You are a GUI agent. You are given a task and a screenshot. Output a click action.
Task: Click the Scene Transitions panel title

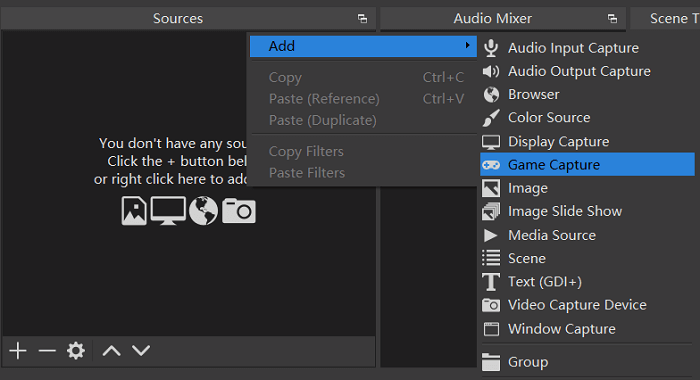tap(675, 18)
